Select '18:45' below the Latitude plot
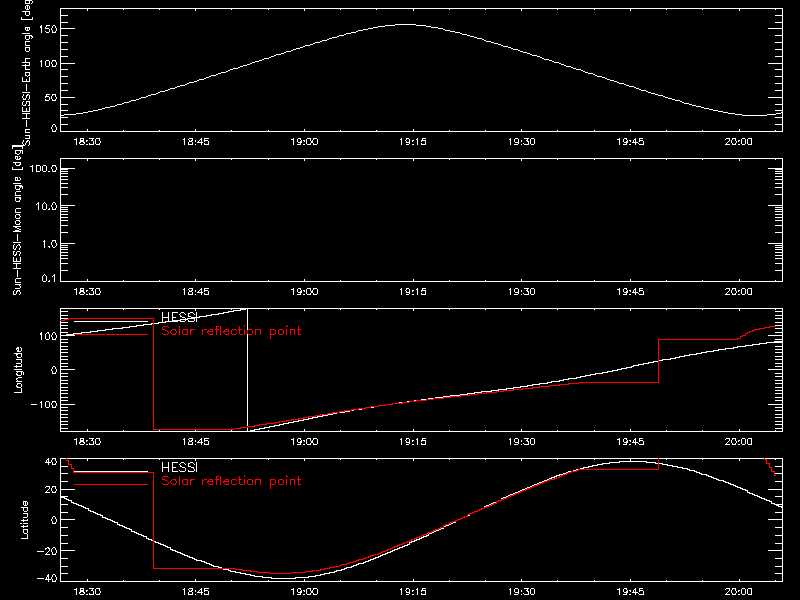This screenshot has width=800, height=600. 196,592
